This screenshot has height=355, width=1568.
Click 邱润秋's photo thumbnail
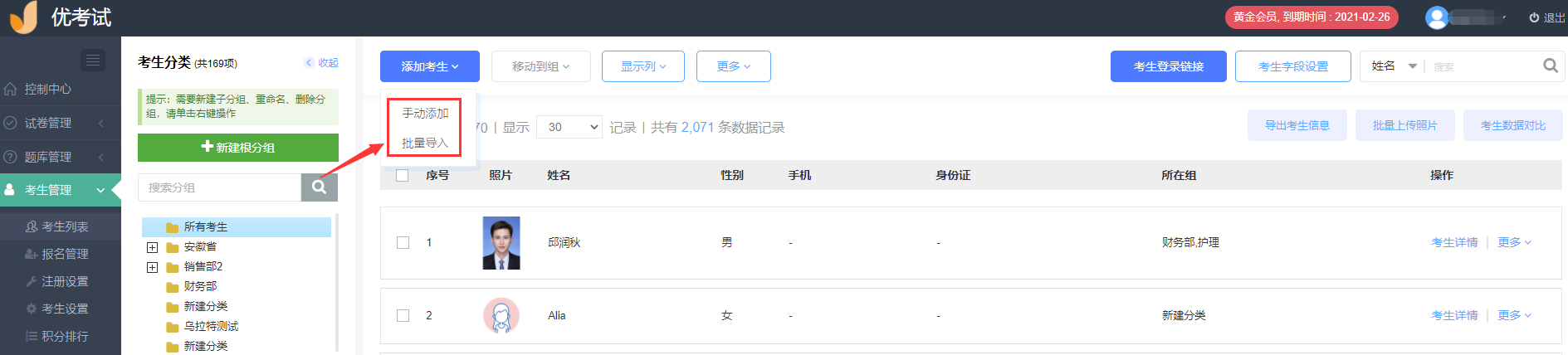tap(501, 243)
